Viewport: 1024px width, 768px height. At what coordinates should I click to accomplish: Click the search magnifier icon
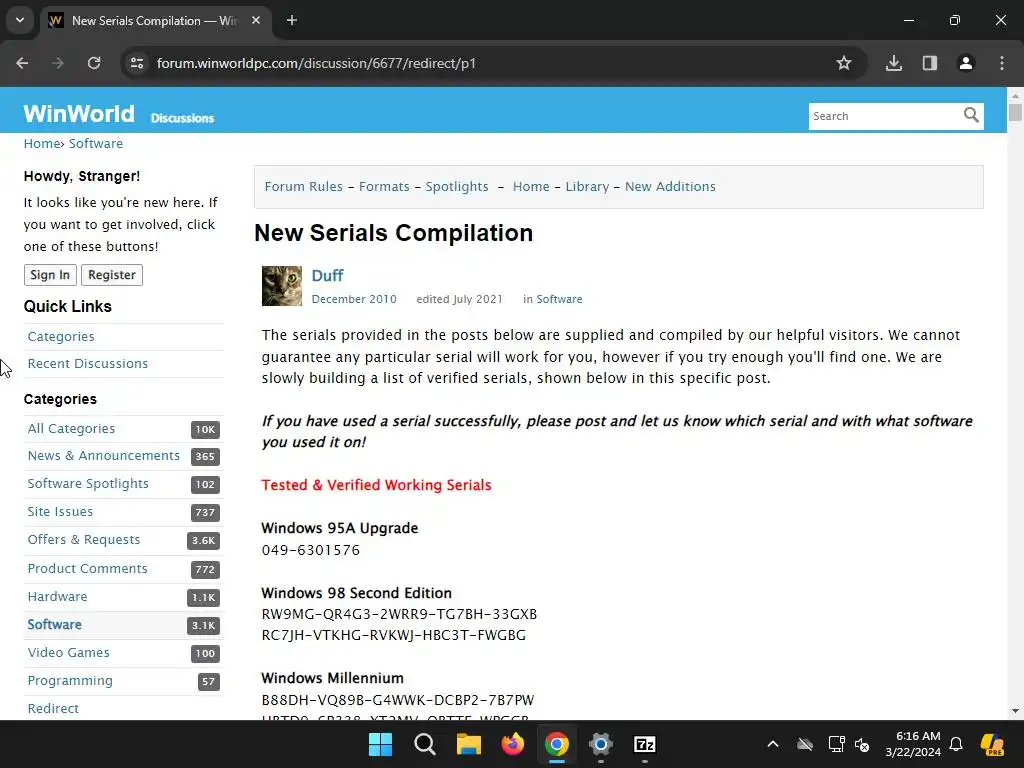(971, 116)
